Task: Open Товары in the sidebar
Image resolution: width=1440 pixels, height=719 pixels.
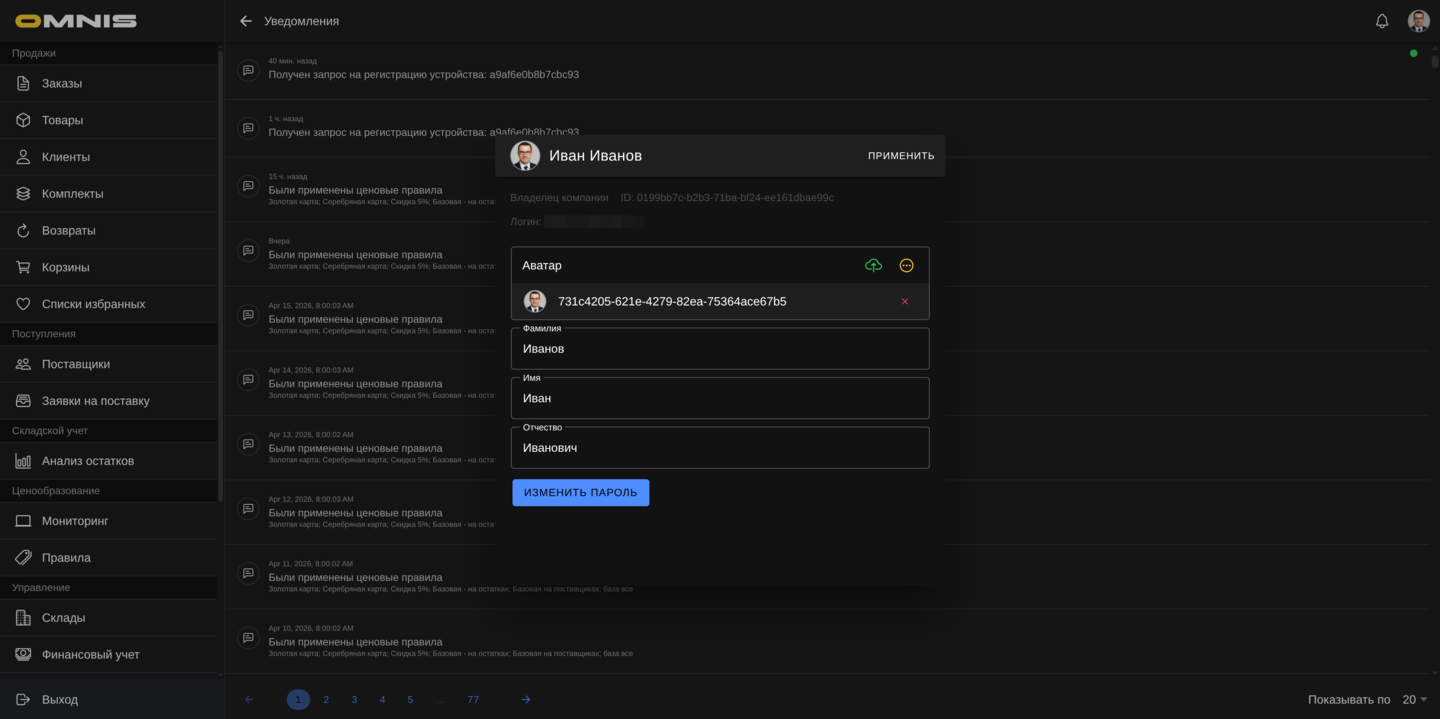Action: click(62, 120)
